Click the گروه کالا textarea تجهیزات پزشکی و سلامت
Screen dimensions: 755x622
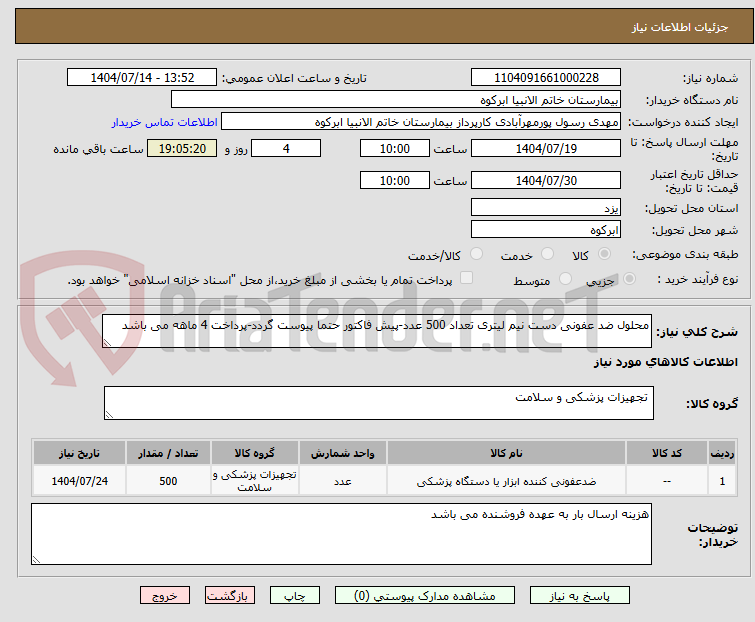click(x=378, y=403)
